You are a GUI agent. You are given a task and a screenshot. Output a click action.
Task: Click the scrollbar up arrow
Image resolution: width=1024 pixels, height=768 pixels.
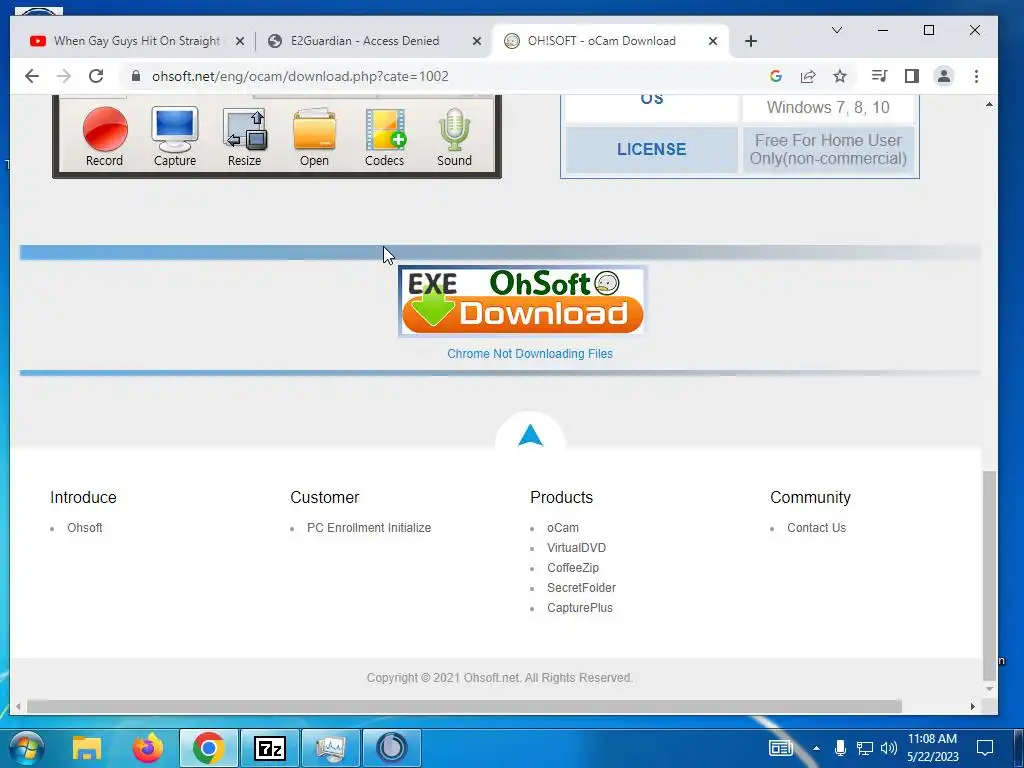[x=990, y=104]
